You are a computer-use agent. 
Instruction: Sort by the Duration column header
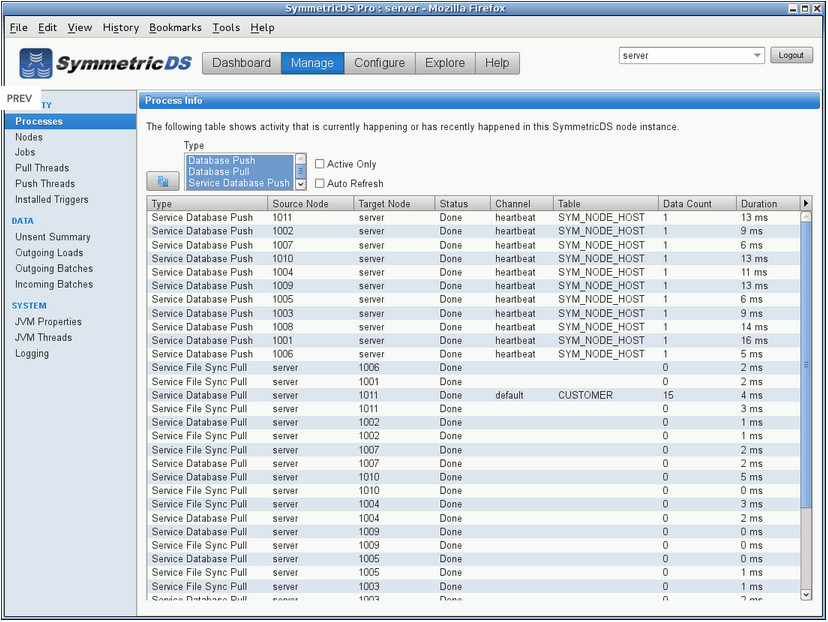768,203
